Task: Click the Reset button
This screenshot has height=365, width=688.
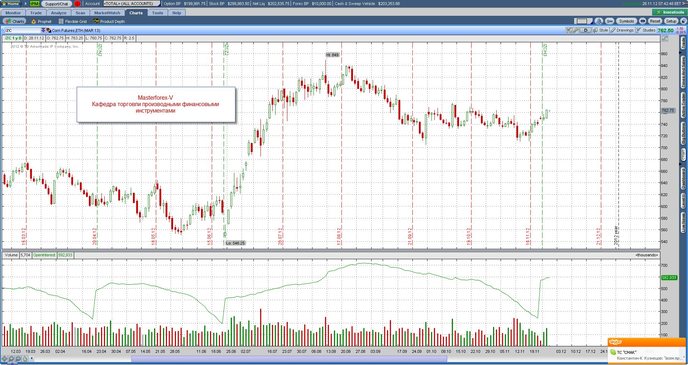Action: [x=655, y=21]
